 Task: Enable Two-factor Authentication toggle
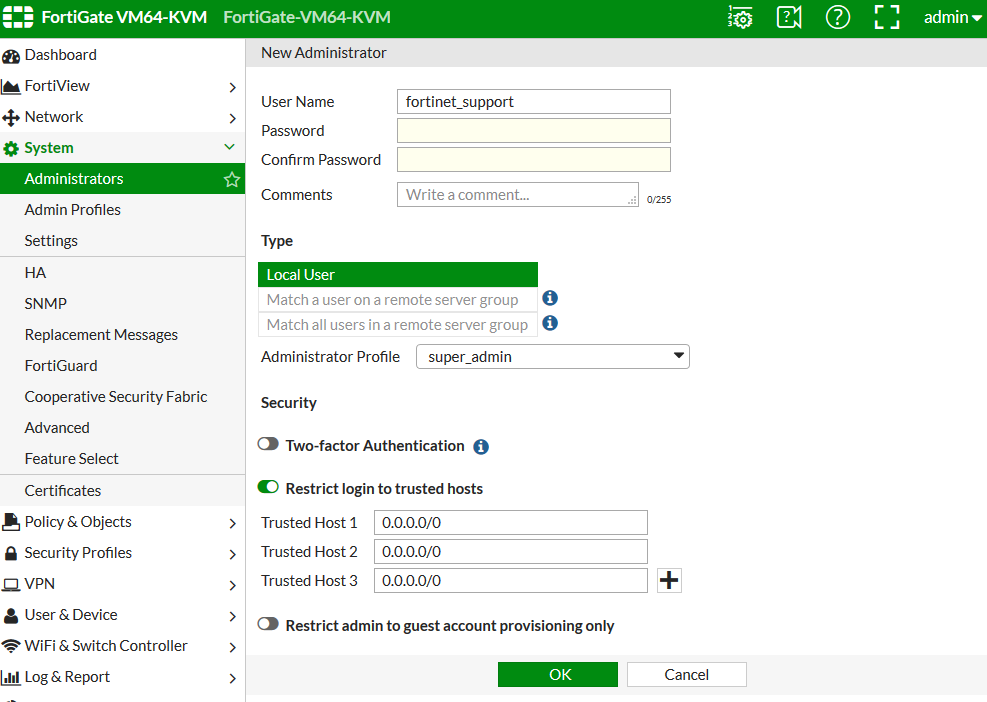268,445
